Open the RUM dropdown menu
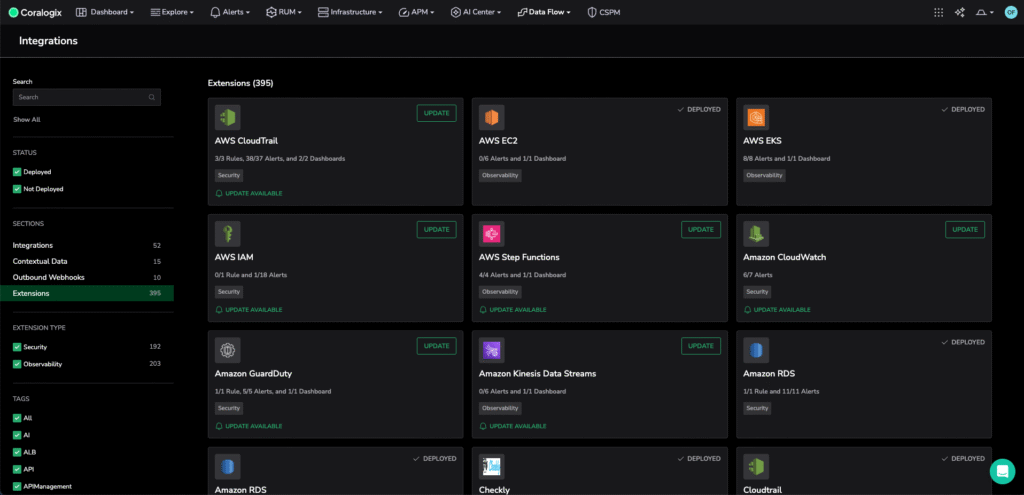The height and width of the screenshot is (495, 1024). point(284,12)
